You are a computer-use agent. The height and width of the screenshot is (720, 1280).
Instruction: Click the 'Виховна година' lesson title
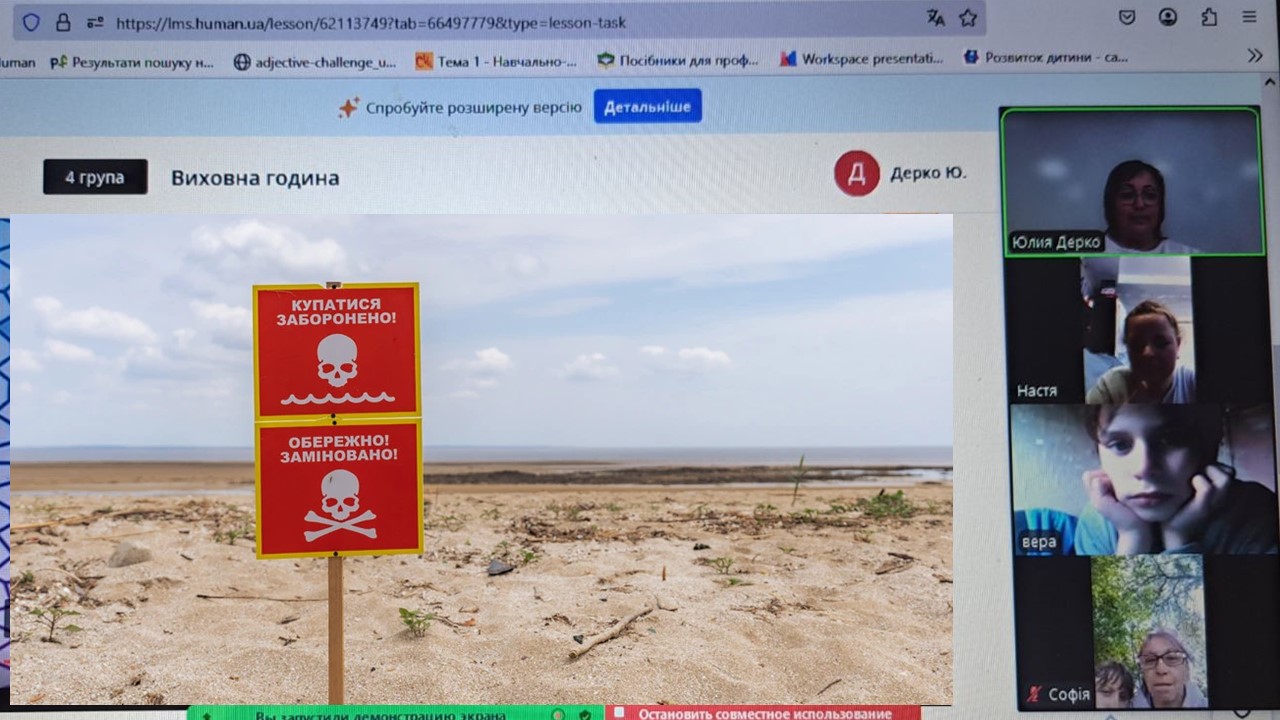[x=255, y=178]
